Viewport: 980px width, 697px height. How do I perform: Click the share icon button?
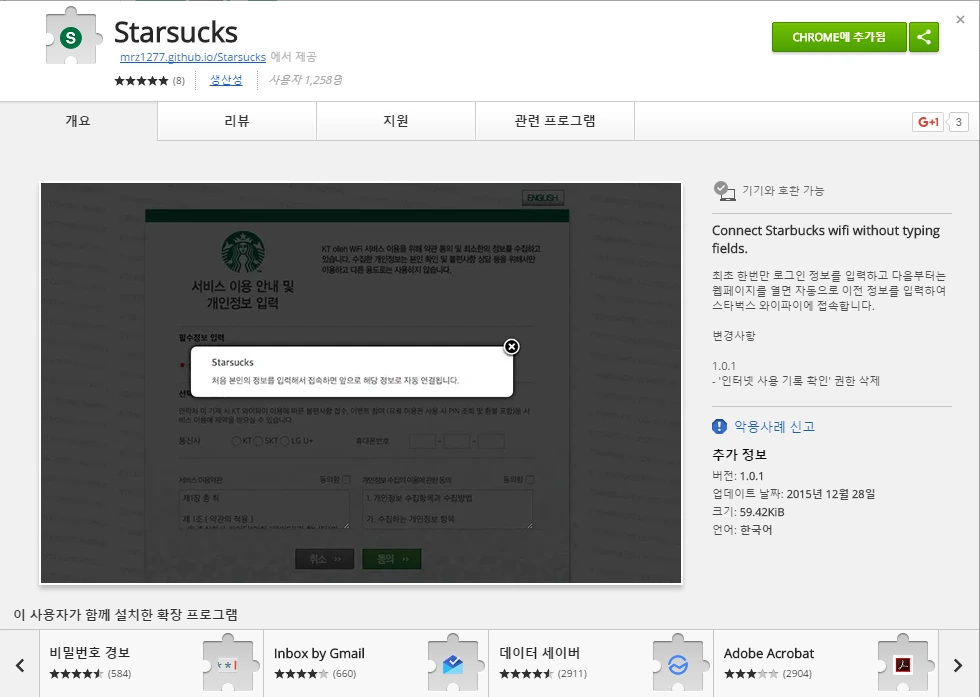(x=924, y=38)
